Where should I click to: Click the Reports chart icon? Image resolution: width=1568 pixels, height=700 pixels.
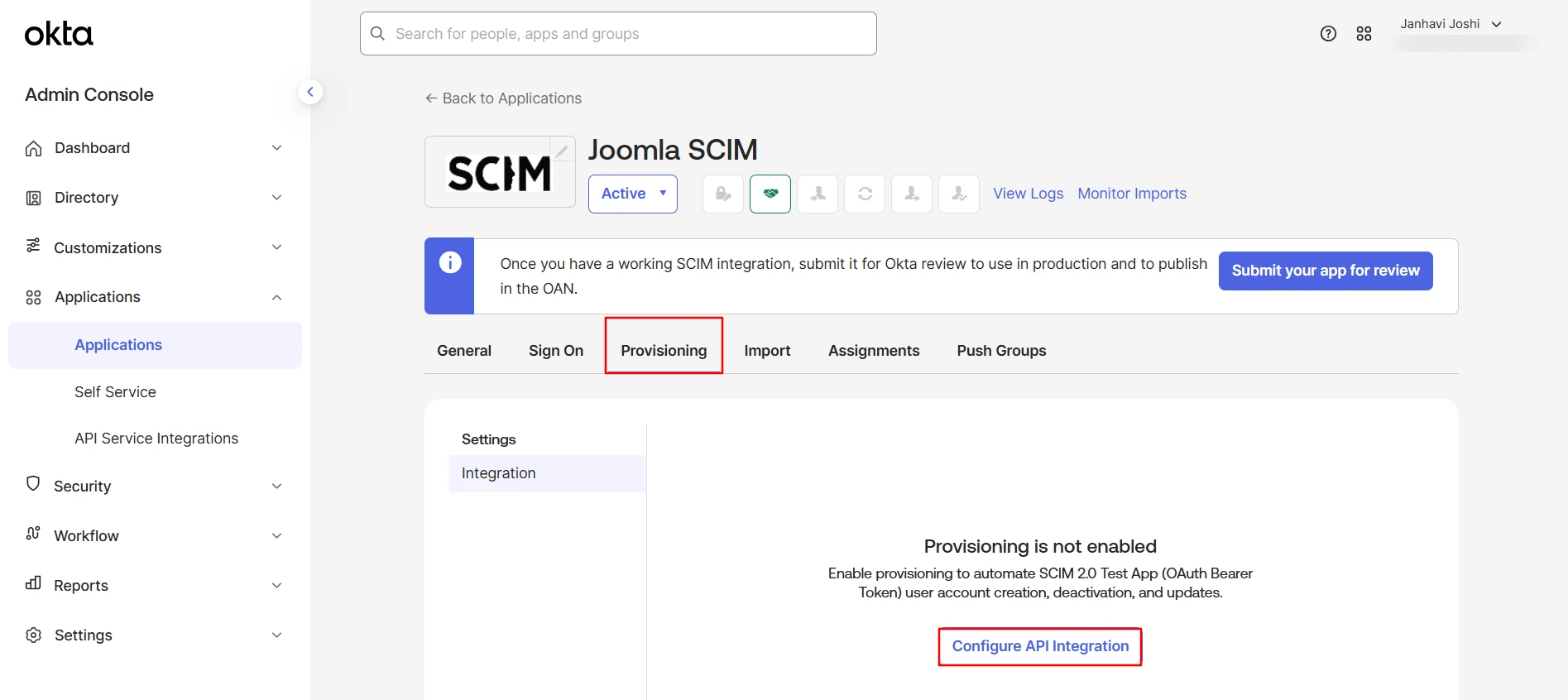tap(33, 583)
